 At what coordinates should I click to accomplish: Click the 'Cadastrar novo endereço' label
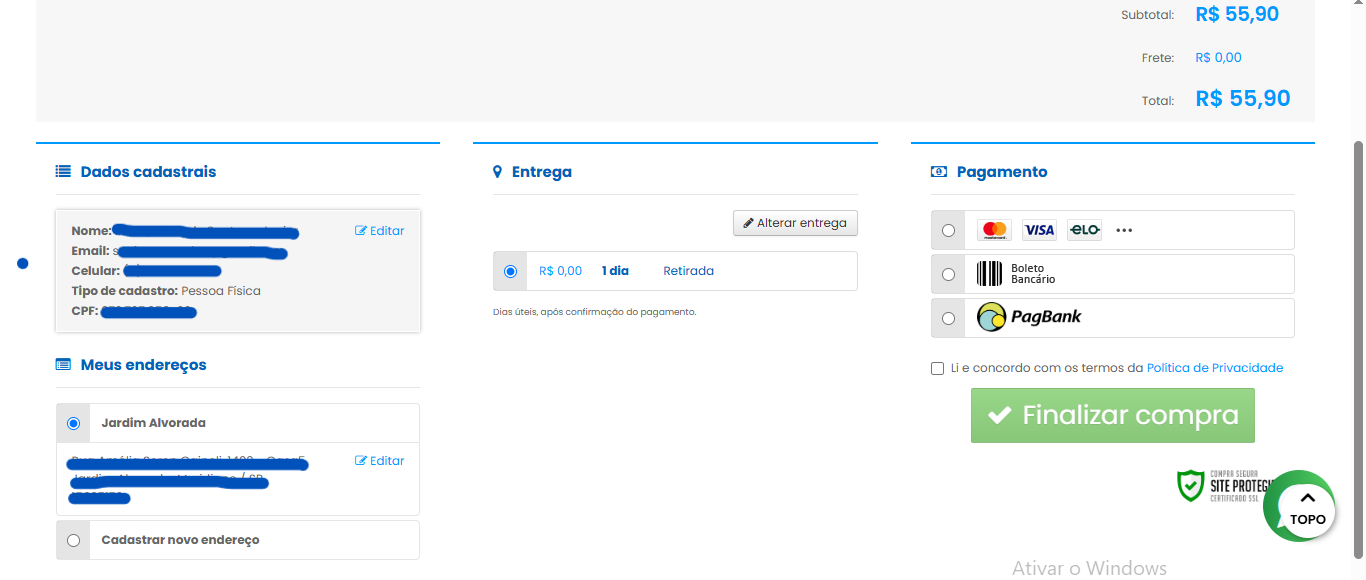coord(180,540)
